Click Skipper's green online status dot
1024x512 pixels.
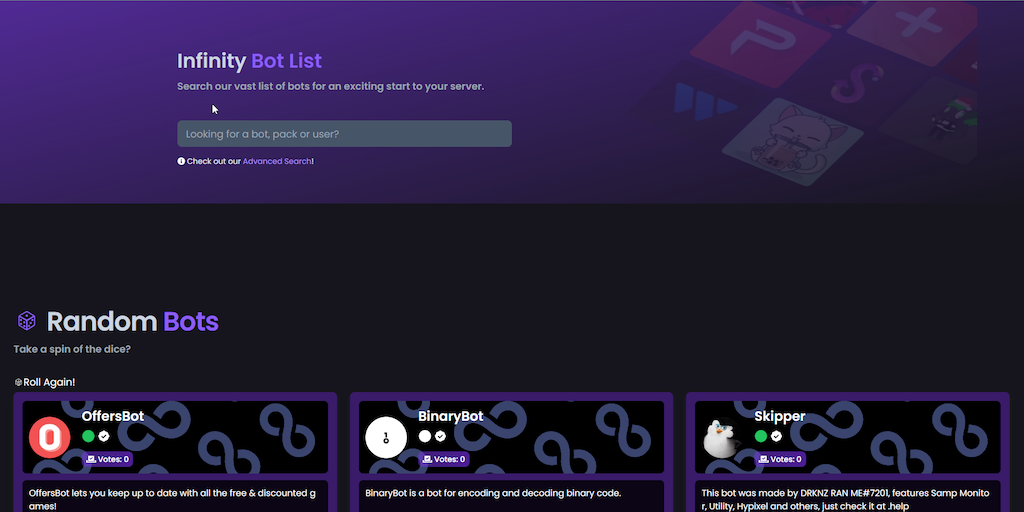[760, 436]
